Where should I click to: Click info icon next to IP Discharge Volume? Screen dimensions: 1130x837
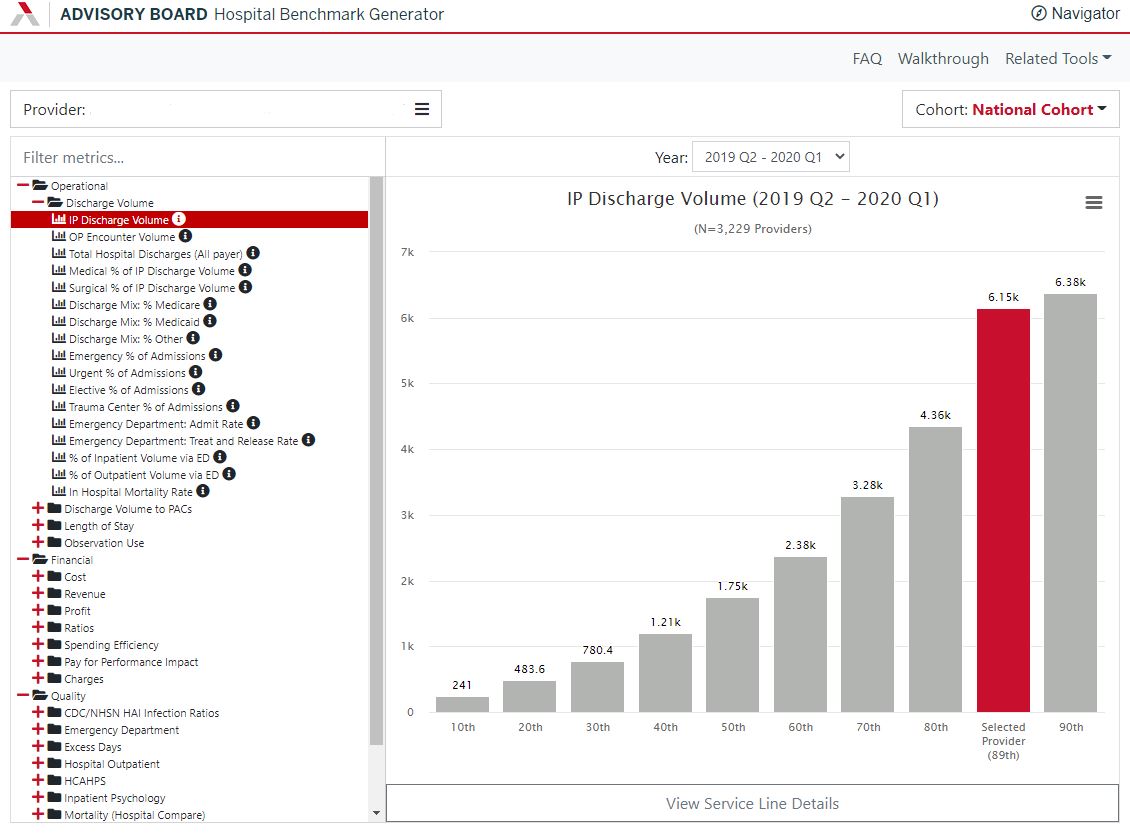[x=179, y=220]
